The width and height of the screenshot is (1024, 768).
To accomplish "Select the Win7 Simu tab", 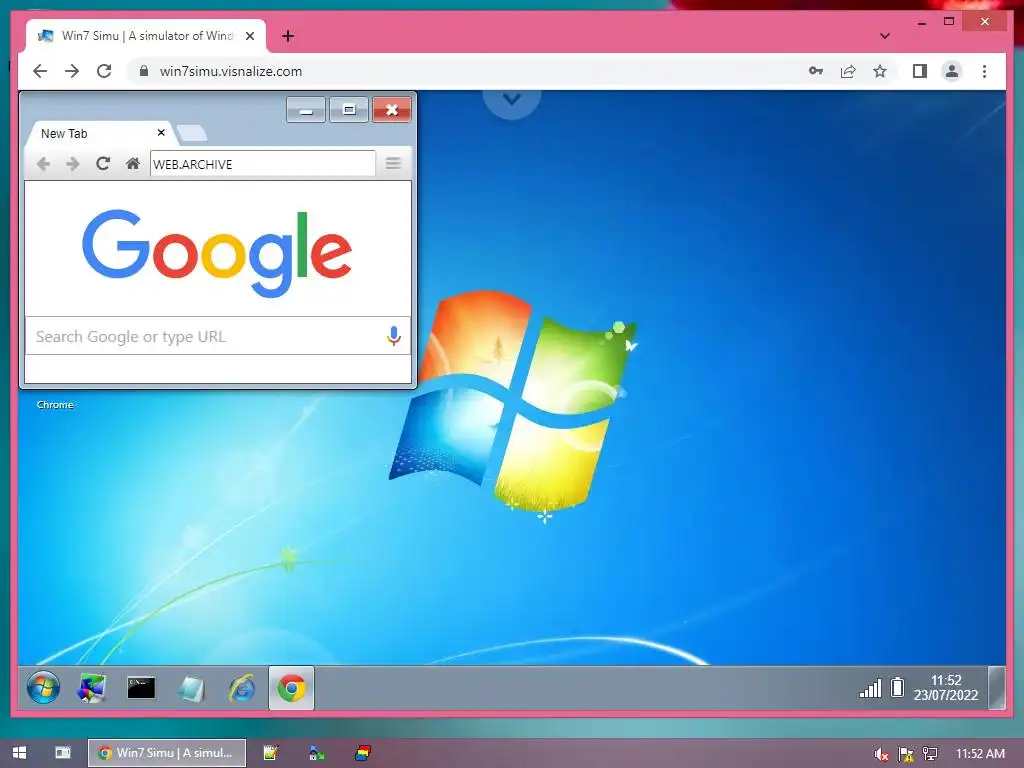I will pyautogui.click(x=146, y=36).
